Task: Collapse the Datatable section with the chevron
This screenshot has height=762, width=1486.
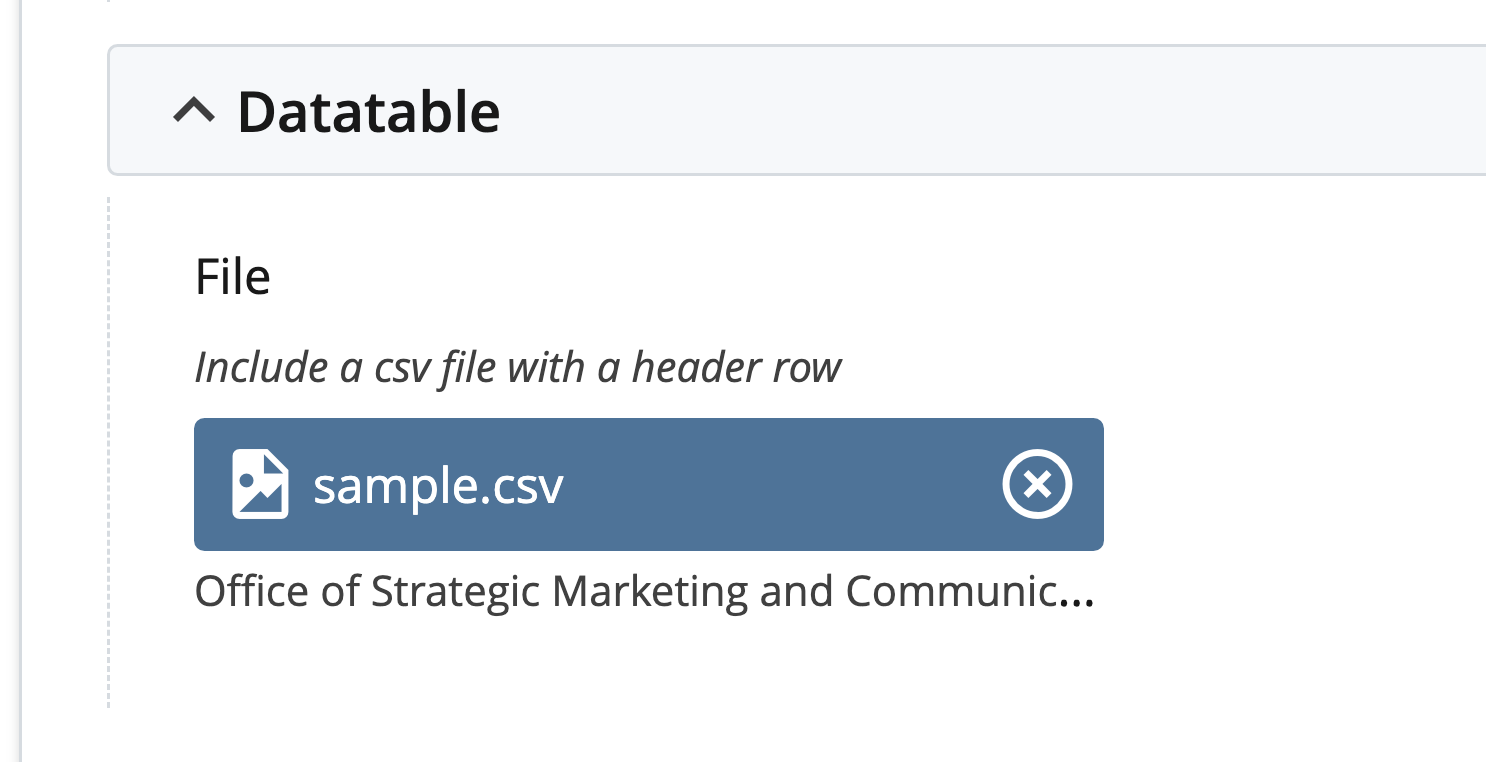Action: coord(194,111)
